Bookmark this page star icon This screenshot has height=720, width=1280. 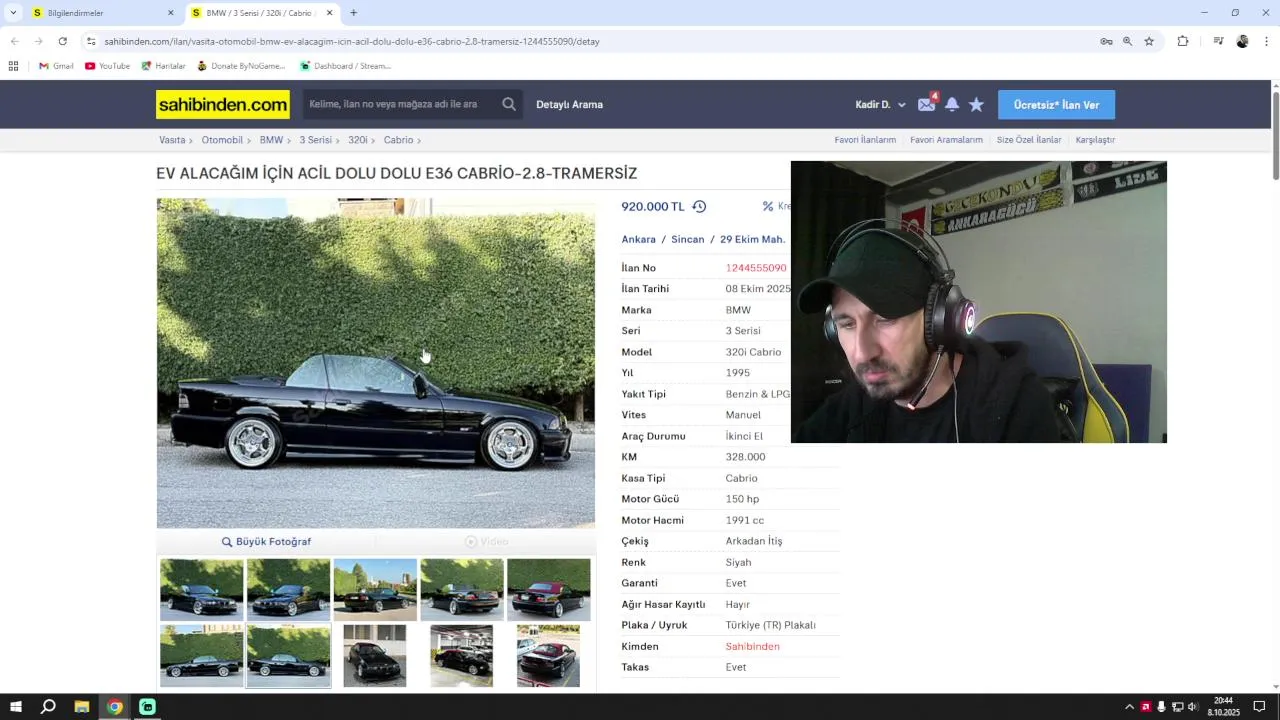1149,41
